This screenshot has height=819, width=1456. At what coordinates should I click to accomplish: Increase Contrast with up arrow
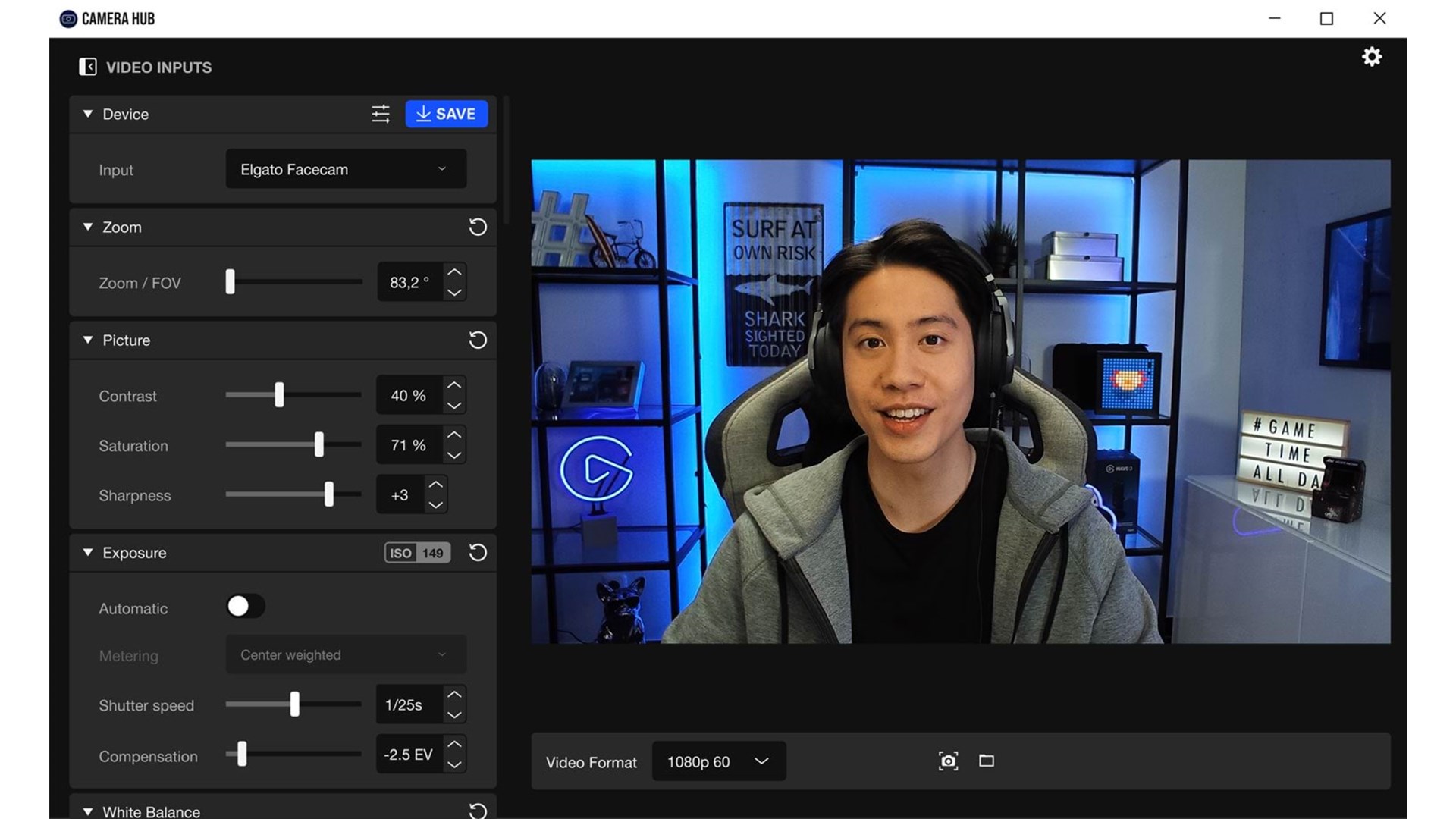[454, 385]
